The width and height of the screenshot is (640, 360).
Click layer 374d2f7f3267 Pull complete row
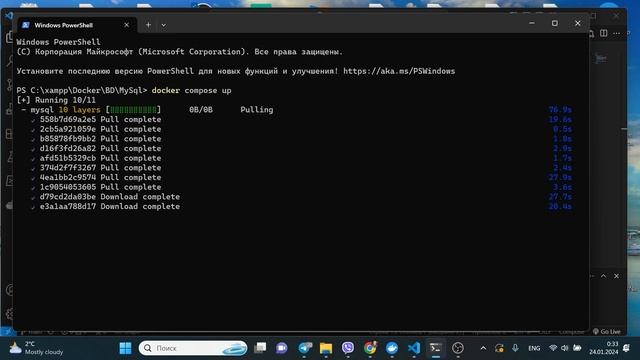pyautogui.click(x=96, y=168)
